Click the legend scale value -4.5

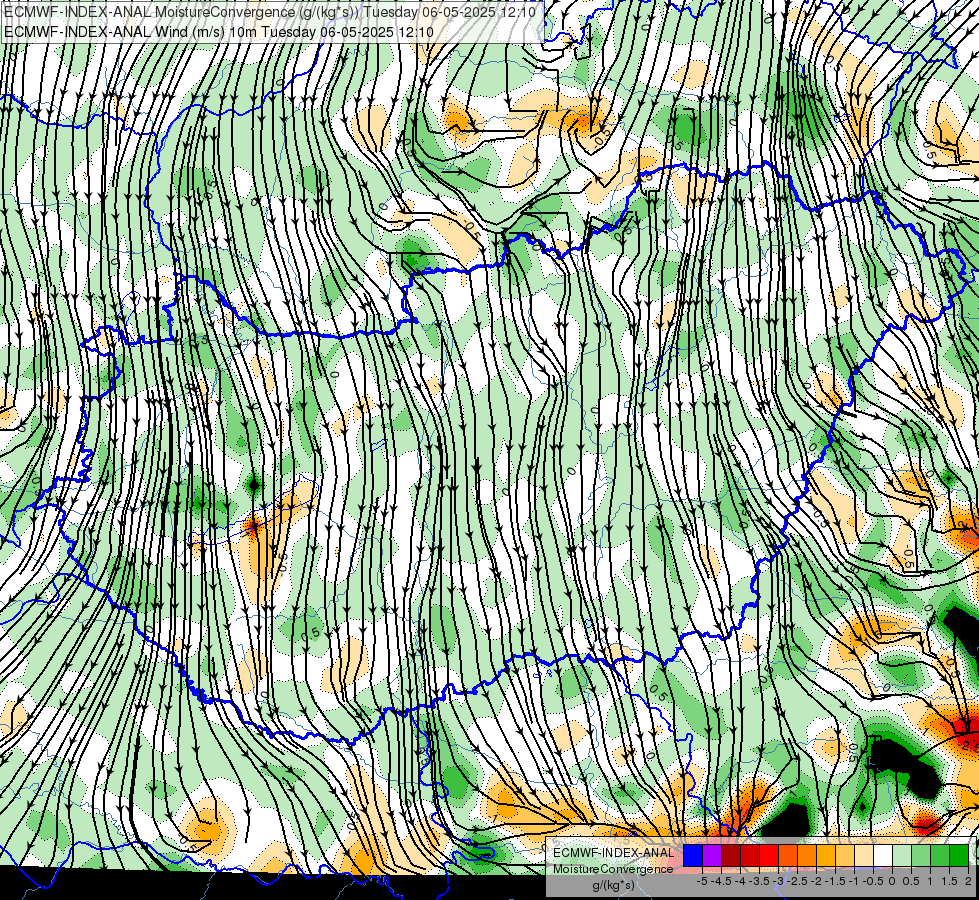[x=721, y=881]
